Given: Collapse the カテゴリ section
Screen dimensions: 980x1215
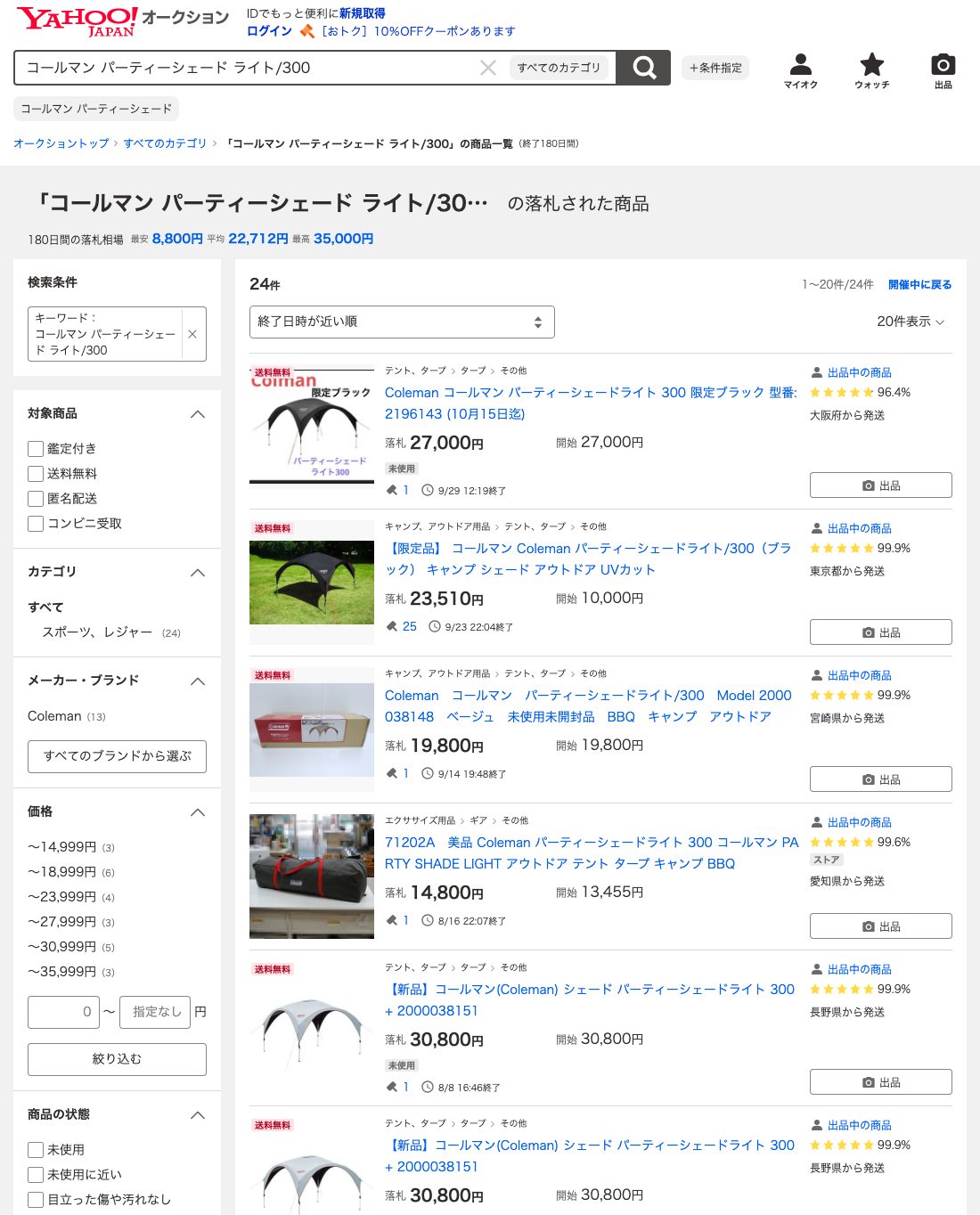Looking at the screenshot, I should tap(198, 573).
